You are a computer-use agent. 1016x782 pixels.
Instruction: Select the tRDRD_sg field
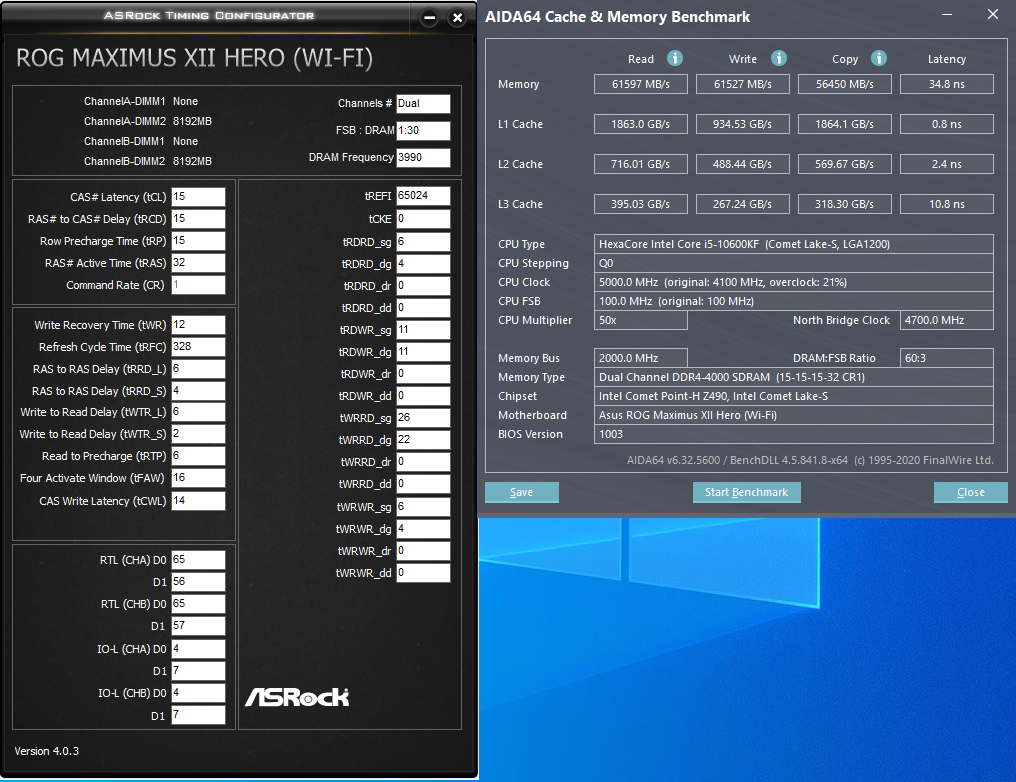423,242
